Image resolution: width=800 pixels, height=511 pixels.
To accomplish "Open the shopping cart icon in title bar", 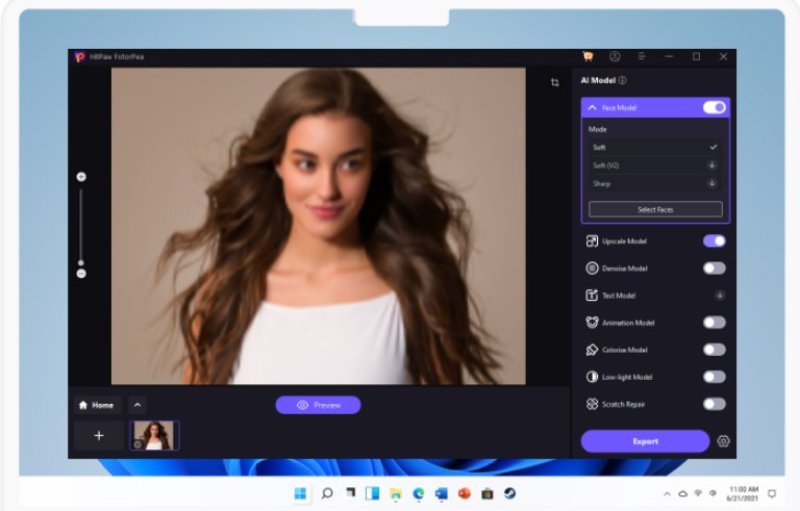I will (588, 56).
